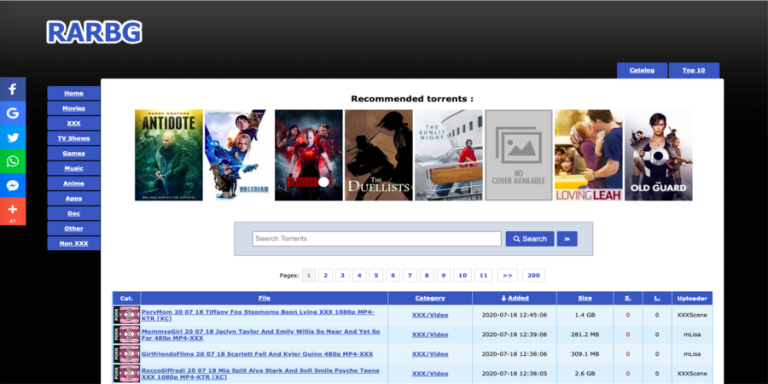Sort the list by Size column
Image resolution: width=768 pixels, height=384 pixels.
point(585,298)
